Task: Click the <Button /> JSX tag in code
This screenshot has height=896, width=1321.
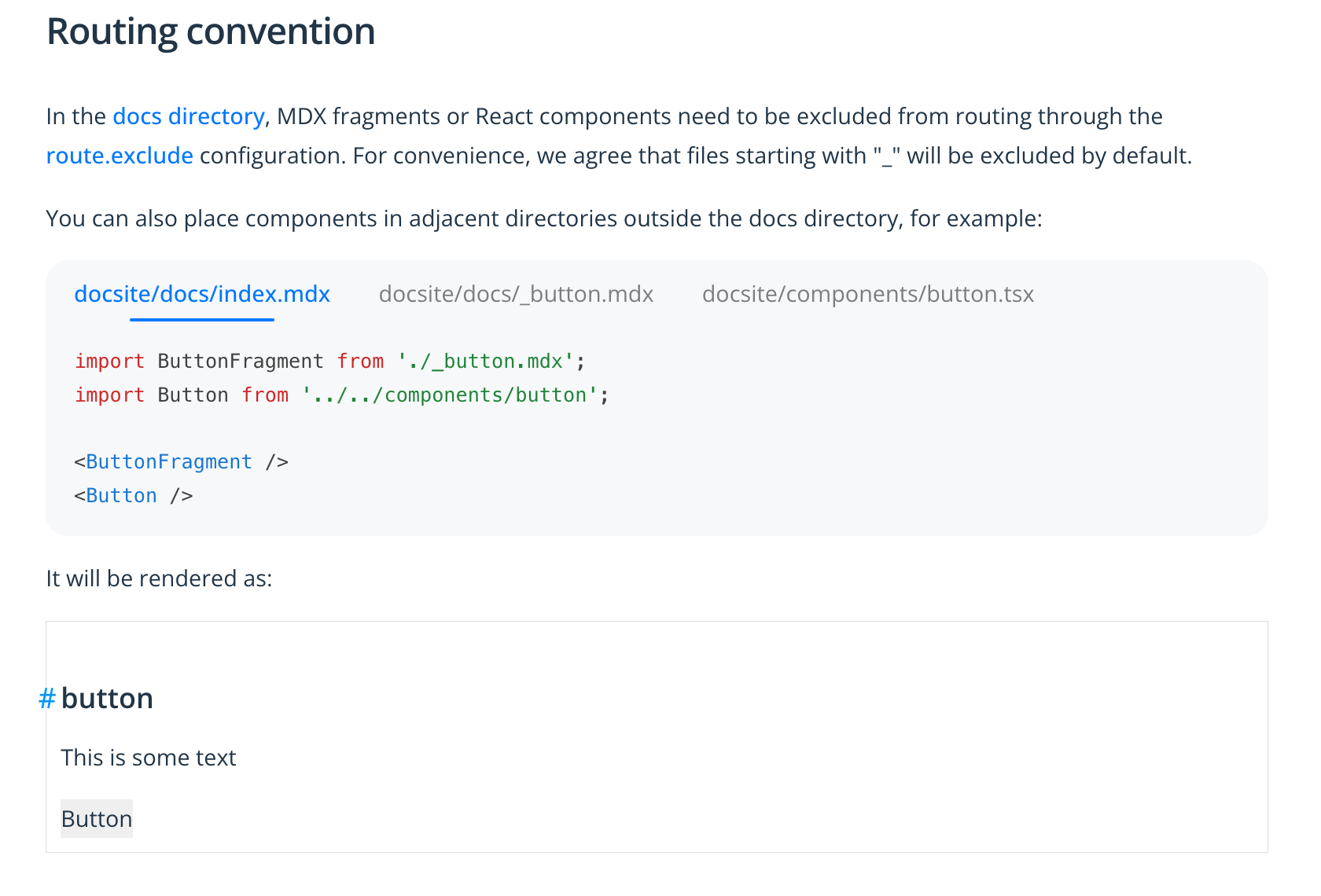Action: [122, 496]
